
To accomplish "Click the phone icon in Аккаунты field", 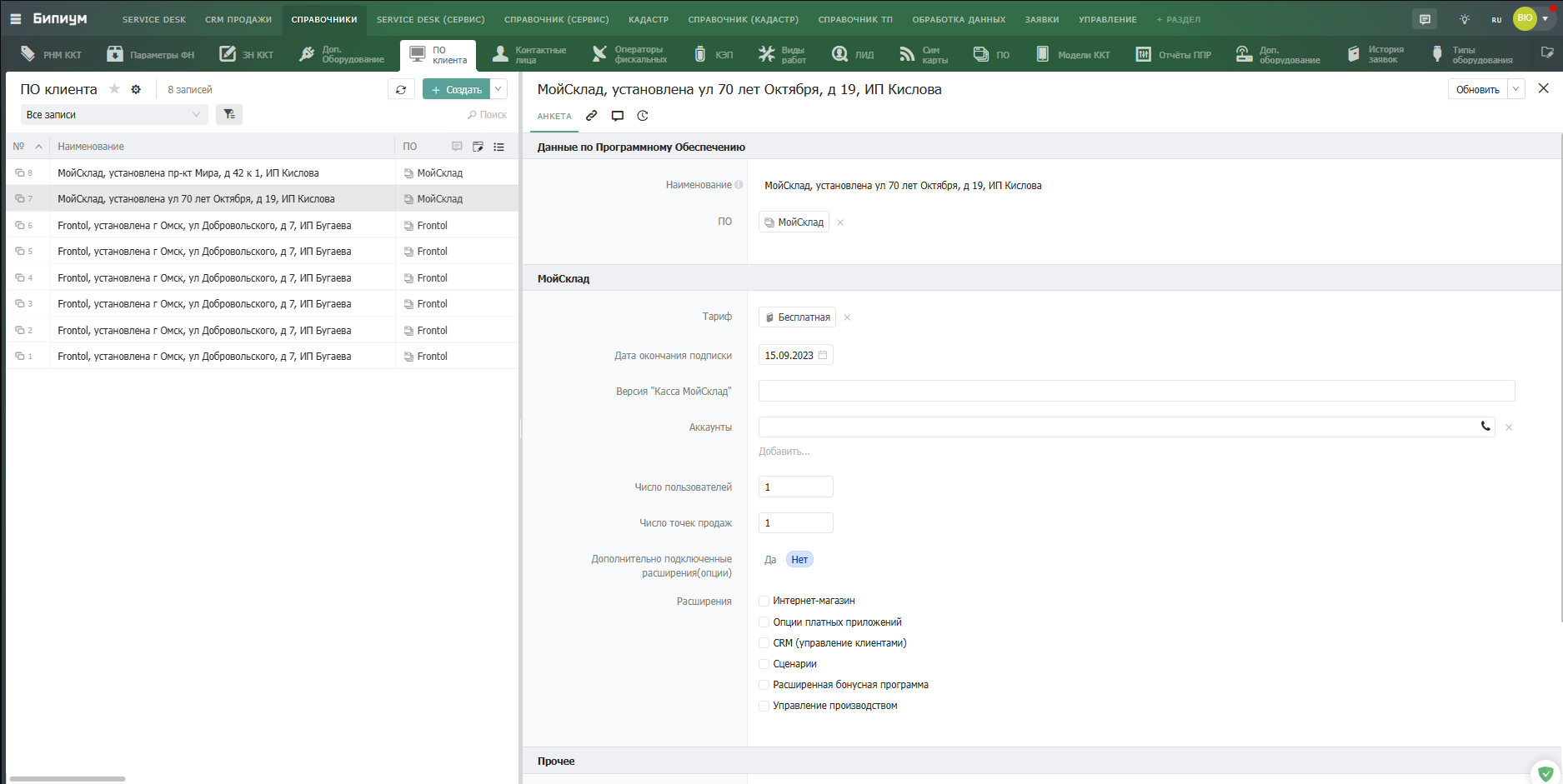I will [1485, 427].
